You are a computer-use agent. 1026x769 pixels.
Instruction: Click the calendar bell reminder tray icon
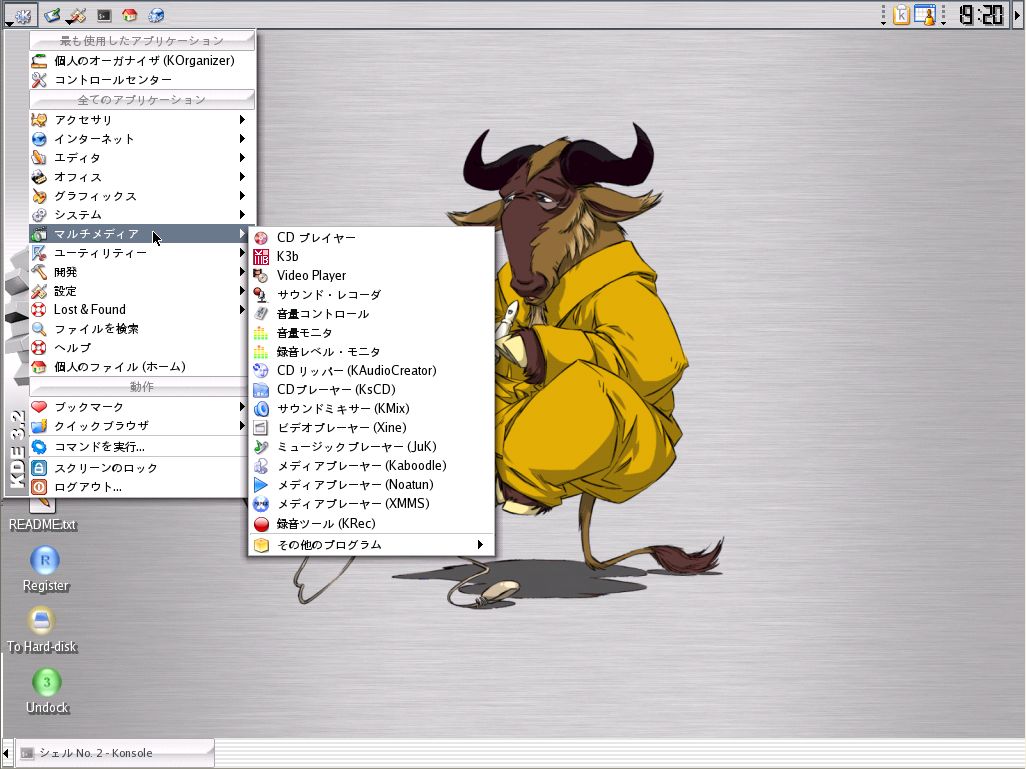pos(925,14)
